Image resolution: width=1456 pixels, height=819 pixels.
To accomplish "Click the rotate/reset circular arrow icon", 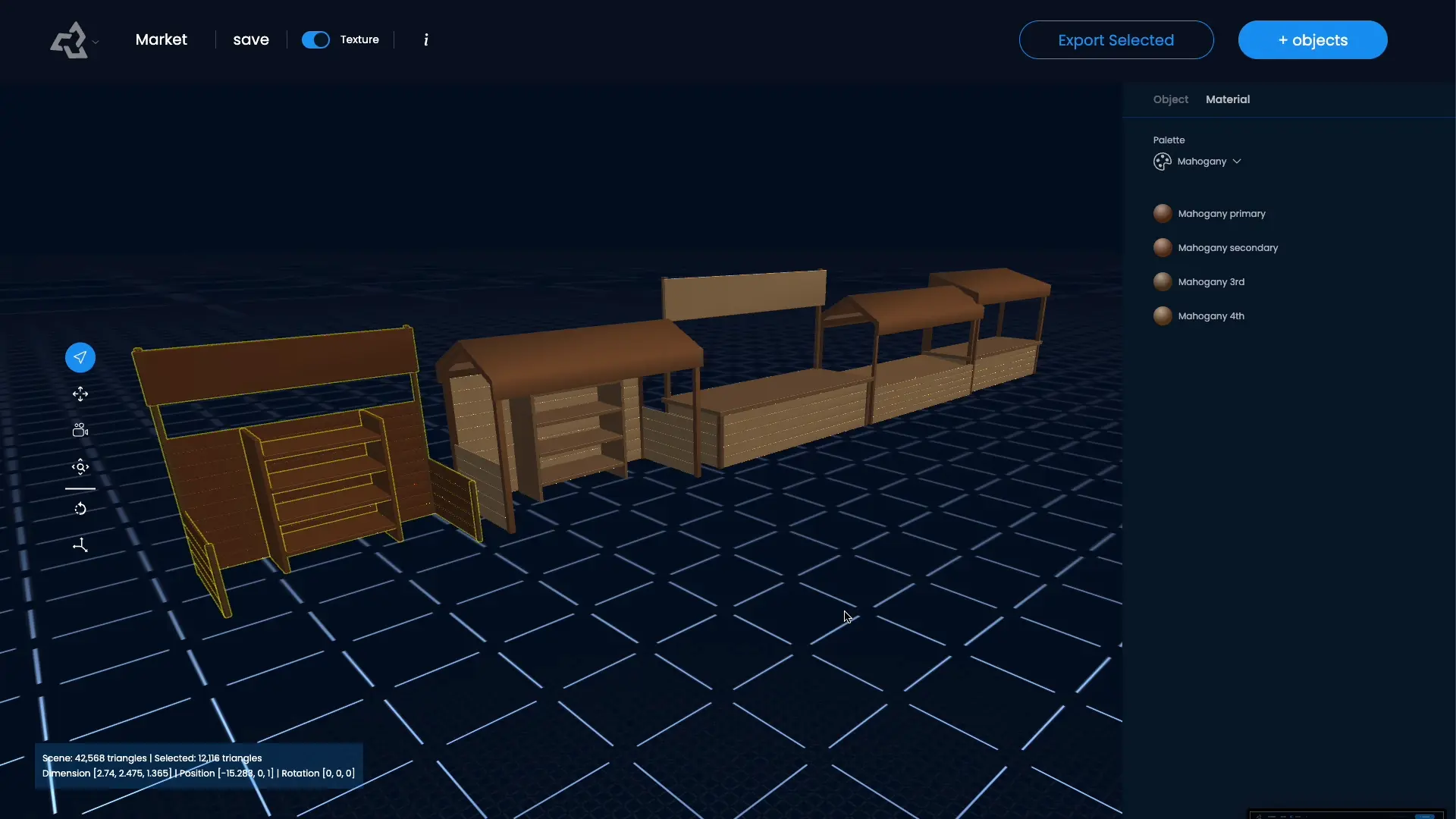I will click(x=80, y=509).
